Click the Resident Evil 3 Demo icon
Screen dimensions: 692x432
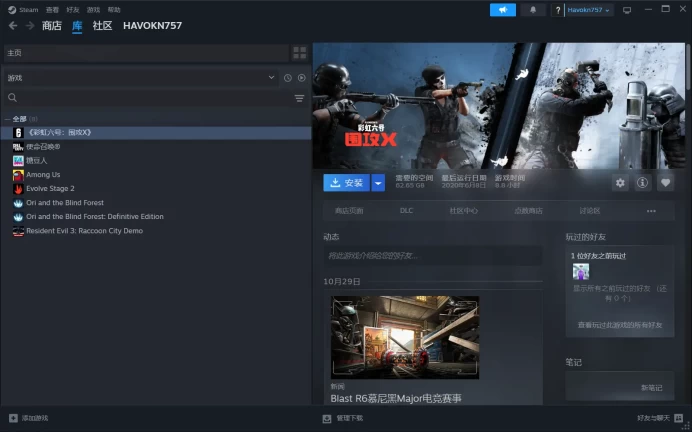[x=18, y=231]
